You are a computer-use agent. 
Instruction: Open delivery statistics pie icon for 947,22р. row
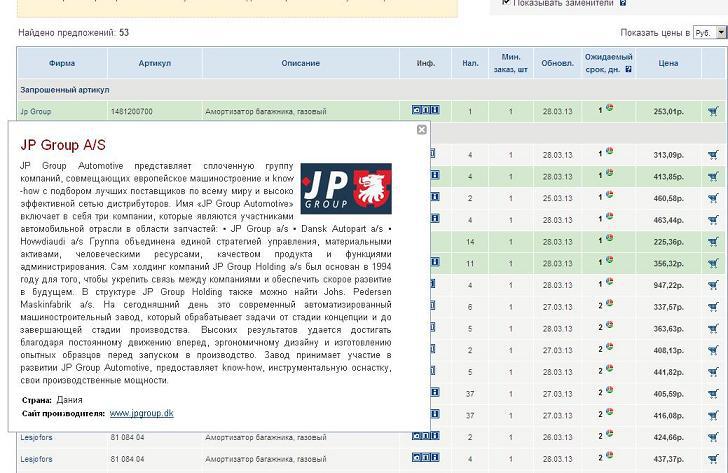(609, 281)
